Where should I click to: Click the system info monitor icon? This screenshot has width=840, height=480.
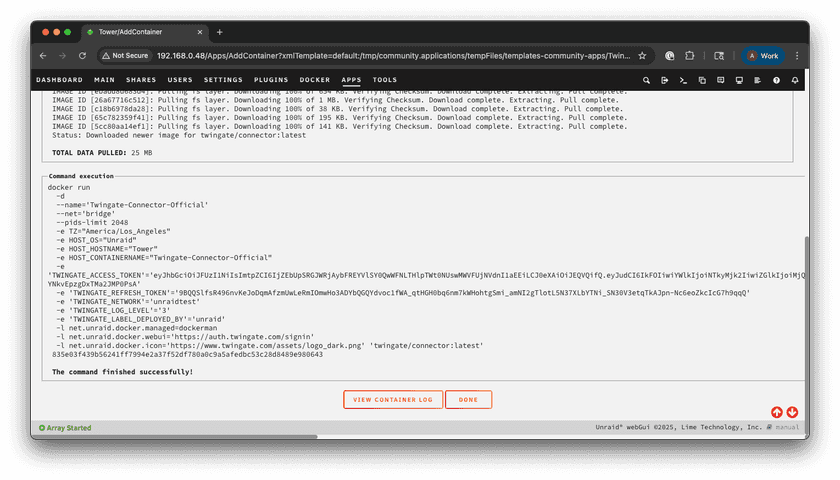[x=739, y=80]
